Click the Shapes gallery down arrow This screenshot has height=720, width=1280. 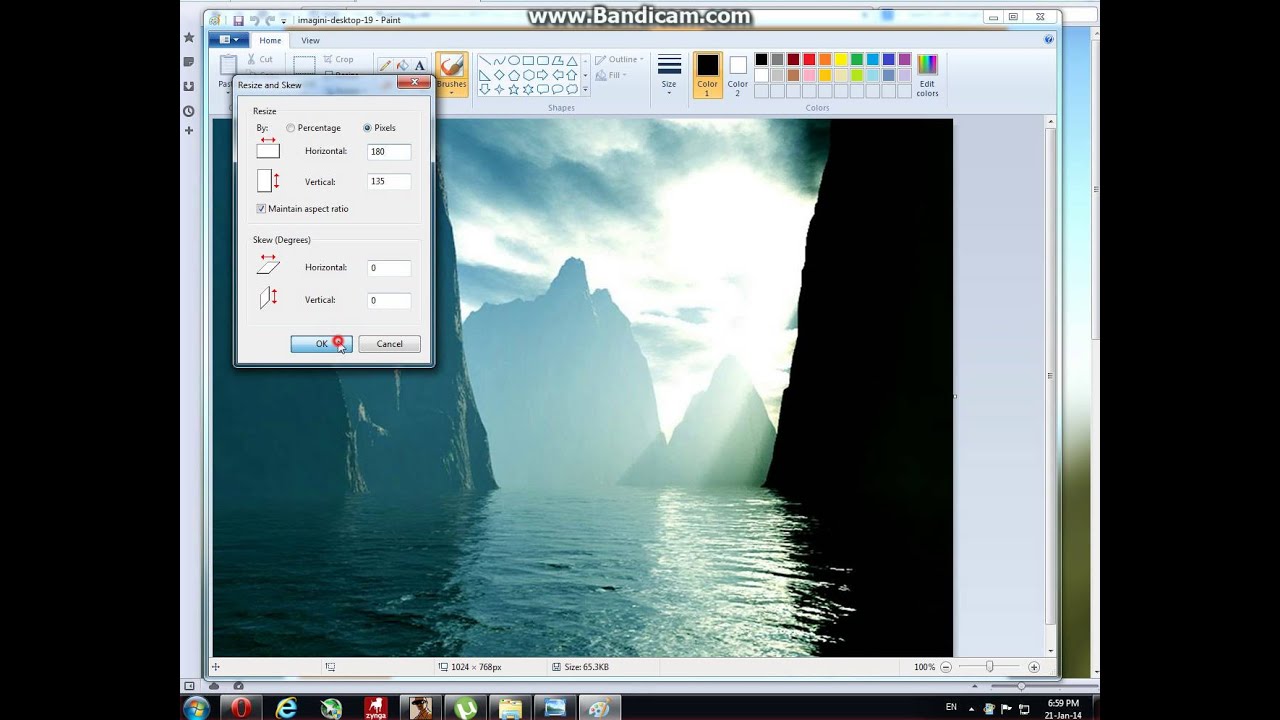pyautogui.click(x=585, y=75)
